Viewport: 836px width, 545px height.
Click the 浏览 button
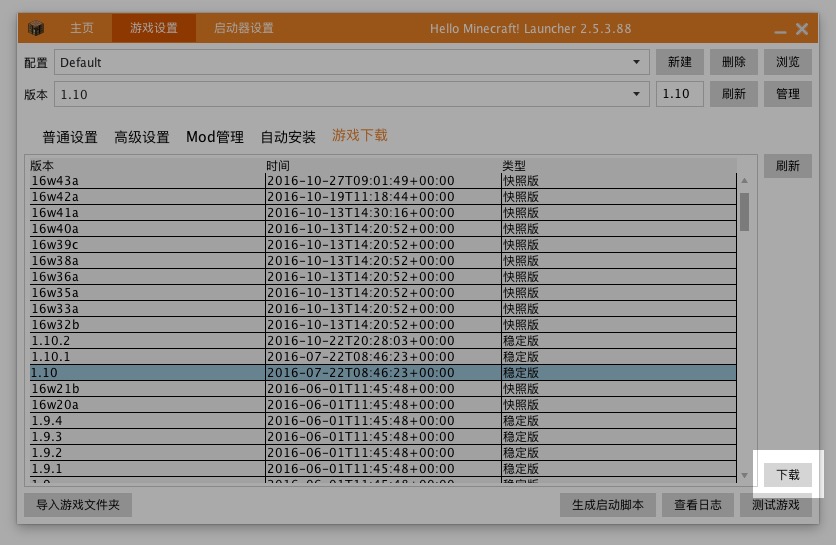click(x=787, y=62)
